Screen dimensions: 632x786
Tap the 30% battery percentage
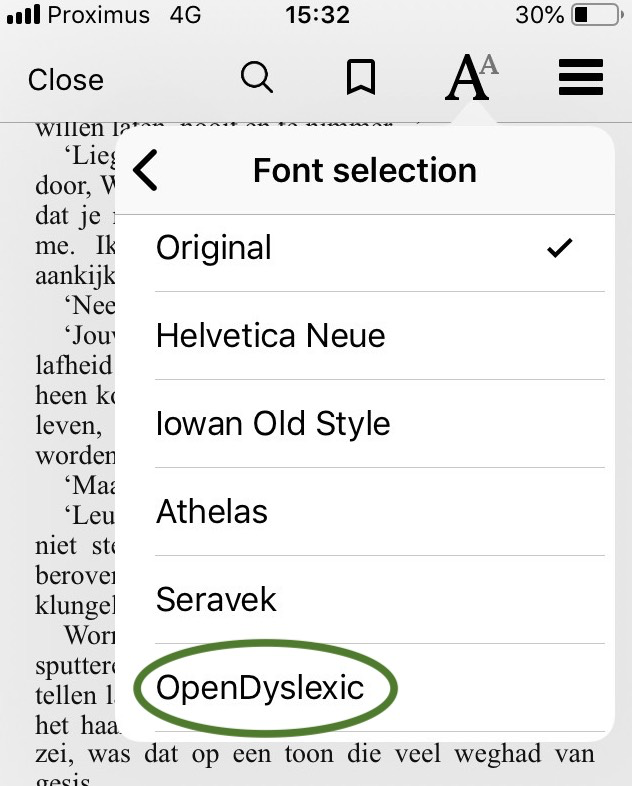pos(540,16)
